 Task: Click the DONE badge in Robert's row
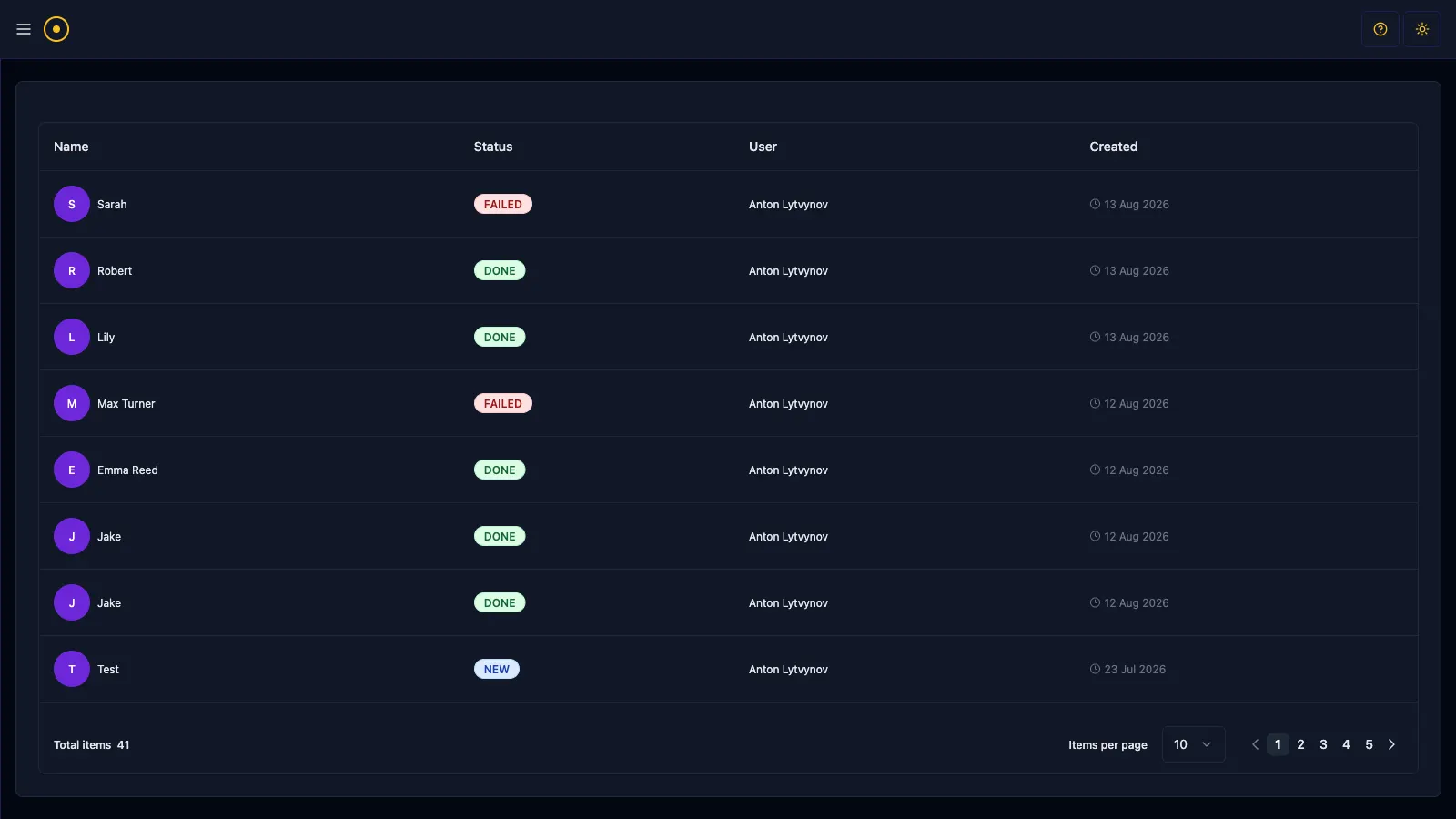pyautogui.click(x=500, y=270)
